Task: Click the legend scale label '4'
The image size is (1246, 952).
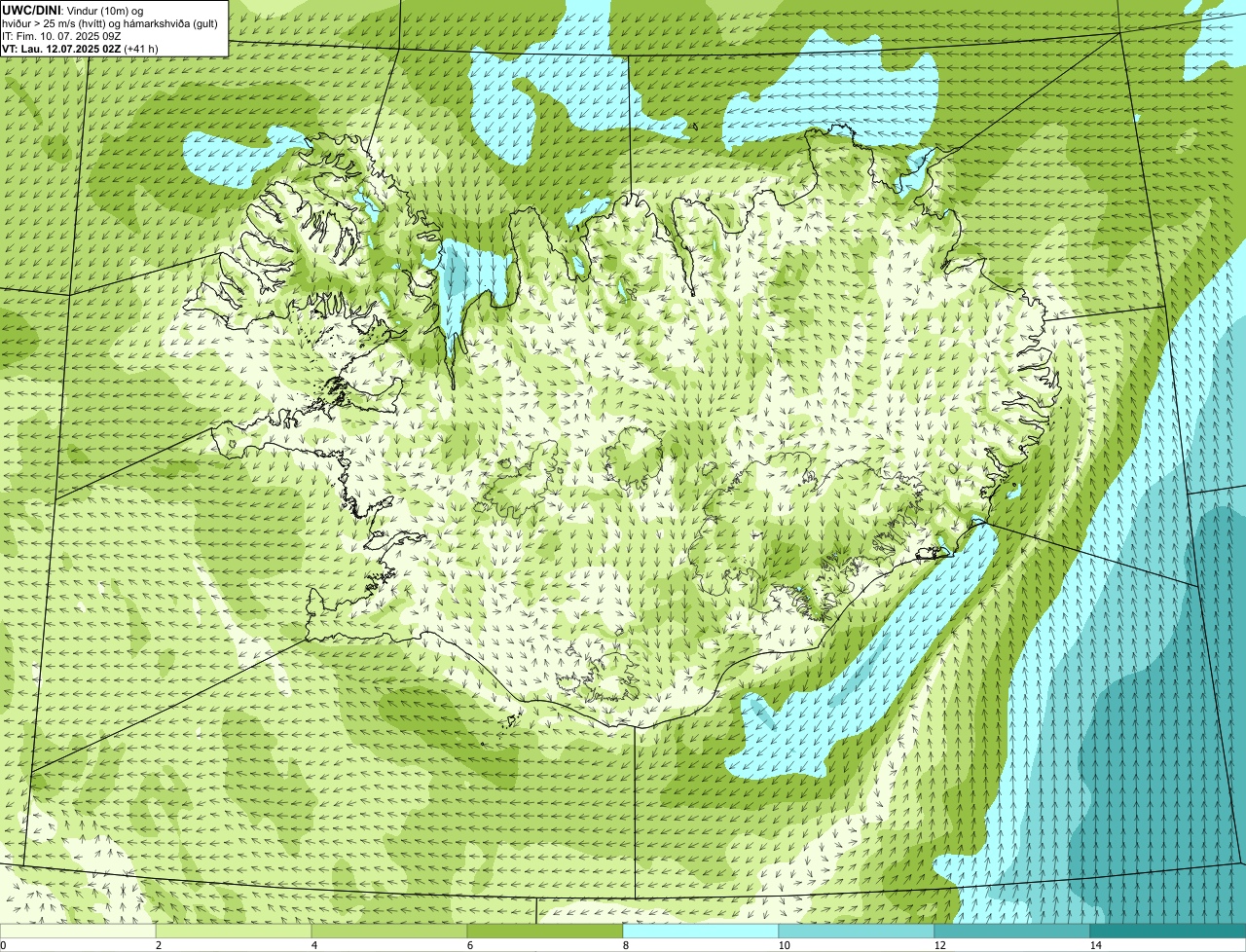Action: pyautogui.click(x=314, y=945)
